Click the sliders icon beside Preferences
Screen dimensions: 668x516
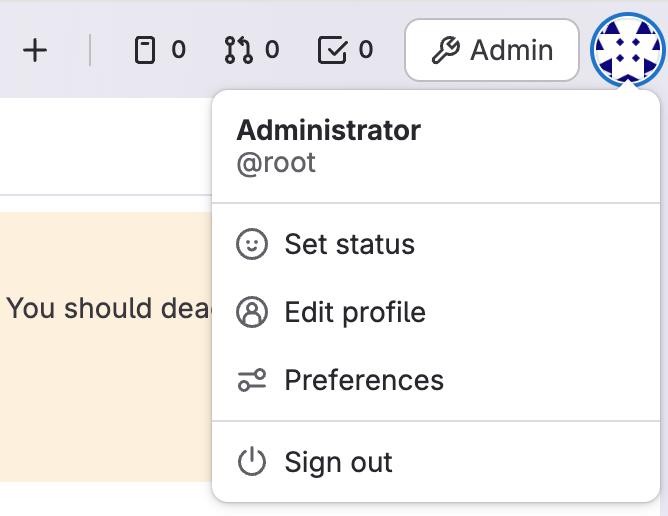coord(252,380)
